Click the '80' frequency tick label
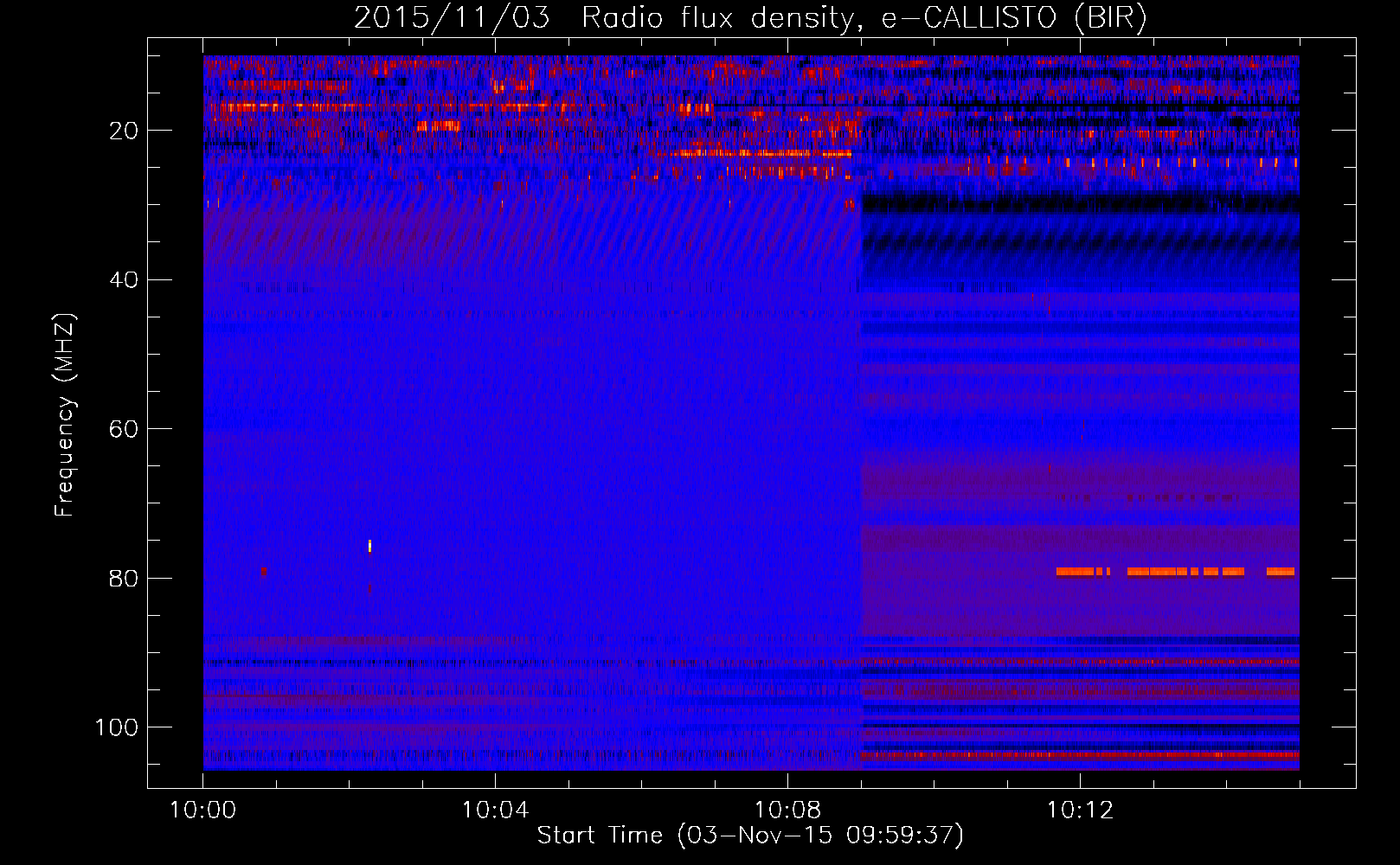 click(x=125, y=579)
